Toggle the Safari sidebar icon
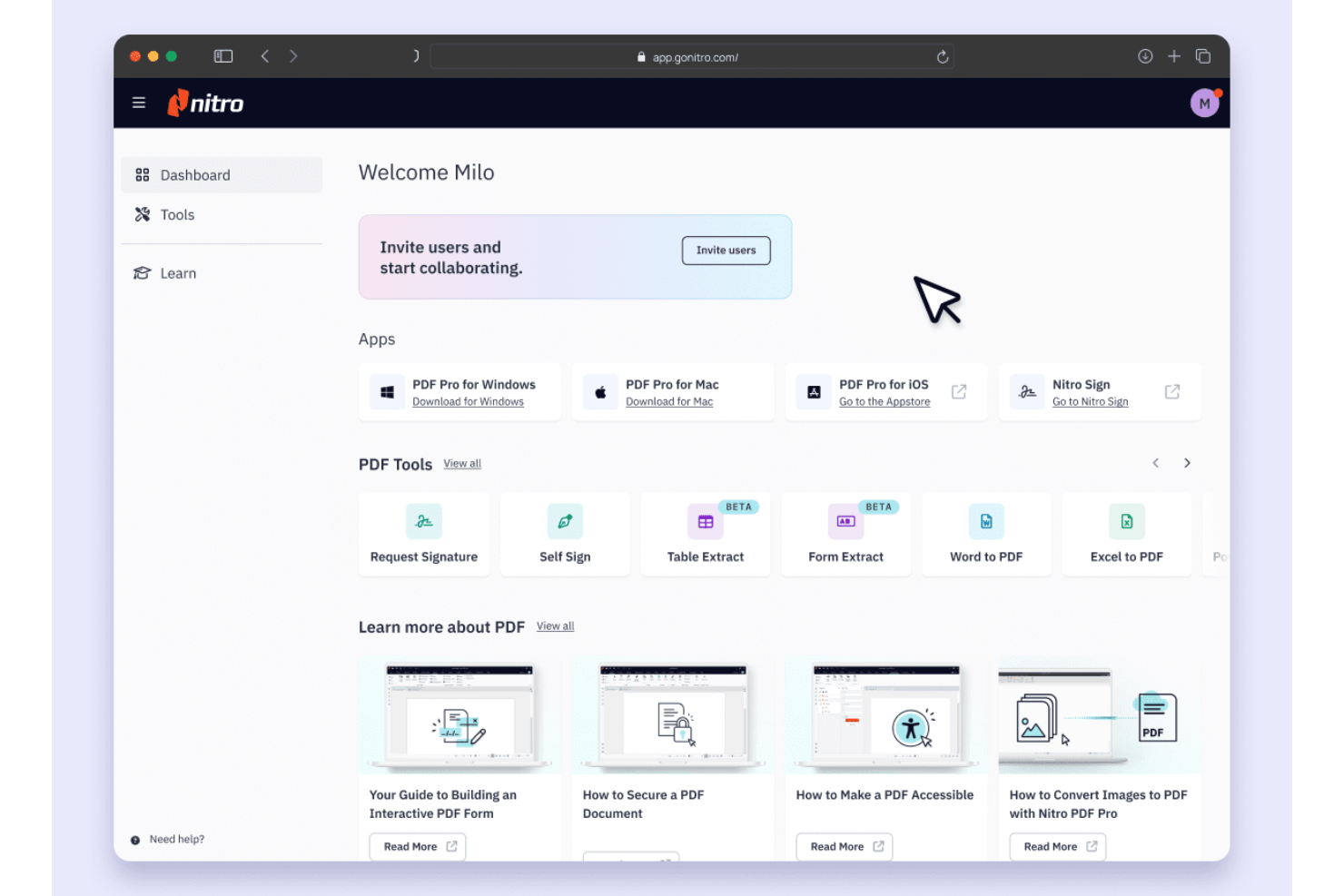This screenshot has height=896, width=1344. click(223, 56)
